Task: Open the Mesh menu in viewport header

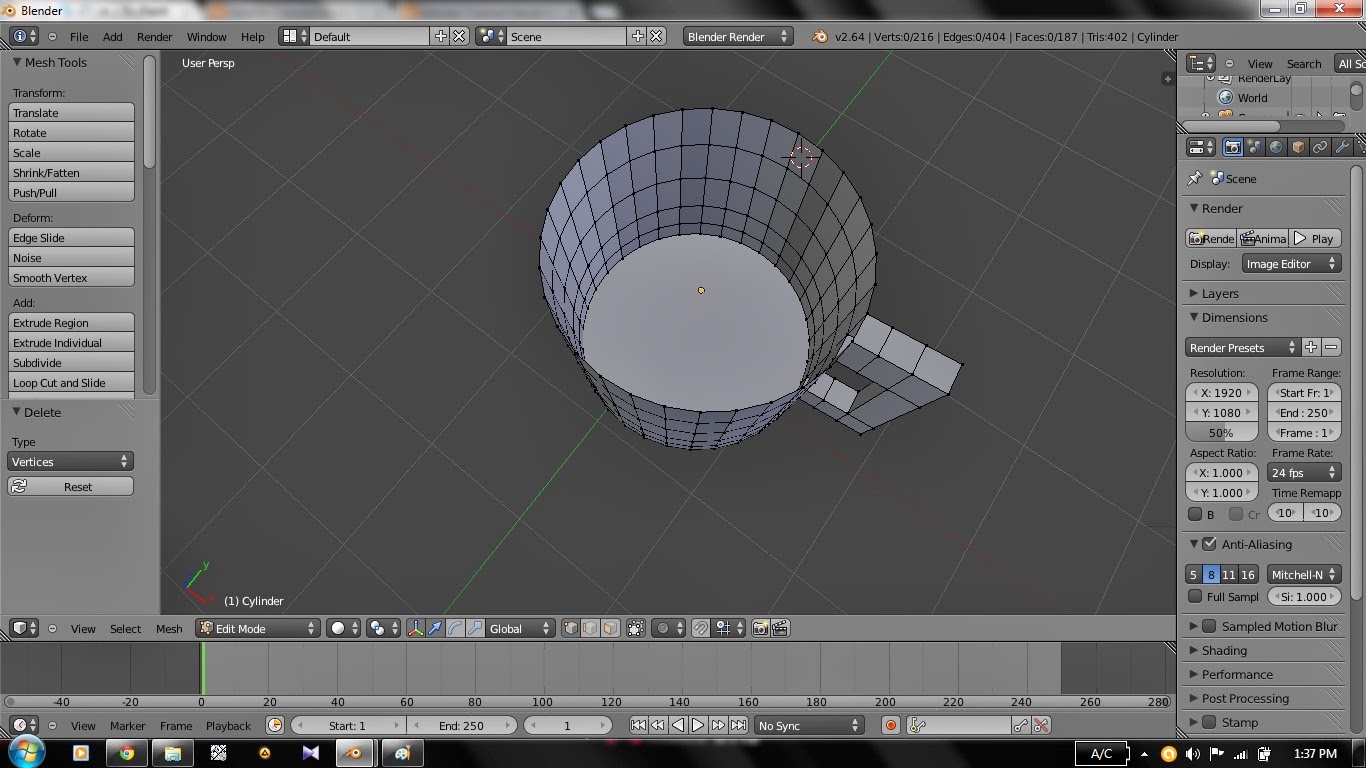Action: (169, 628)
